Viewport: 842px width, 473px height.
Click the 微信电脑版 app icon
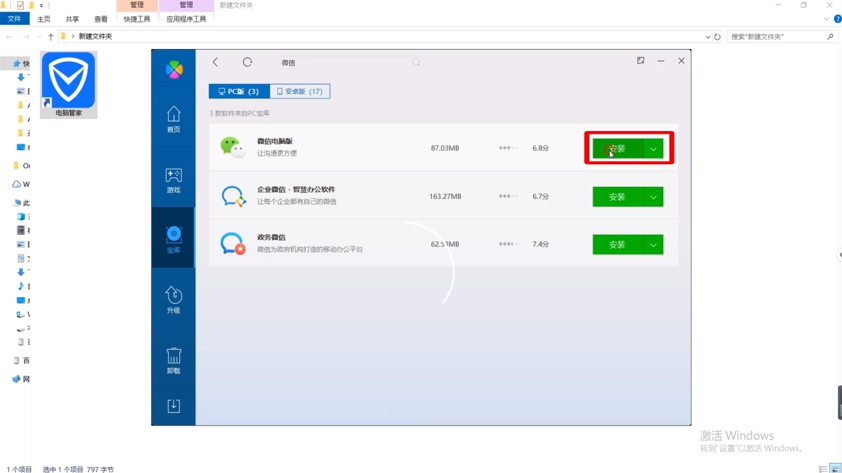[x=233, y=147]
